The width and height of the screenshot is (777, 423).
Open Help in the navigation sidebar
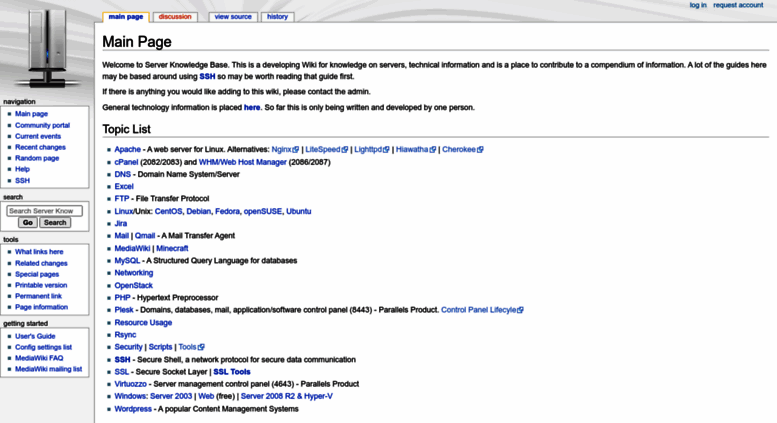22,169
